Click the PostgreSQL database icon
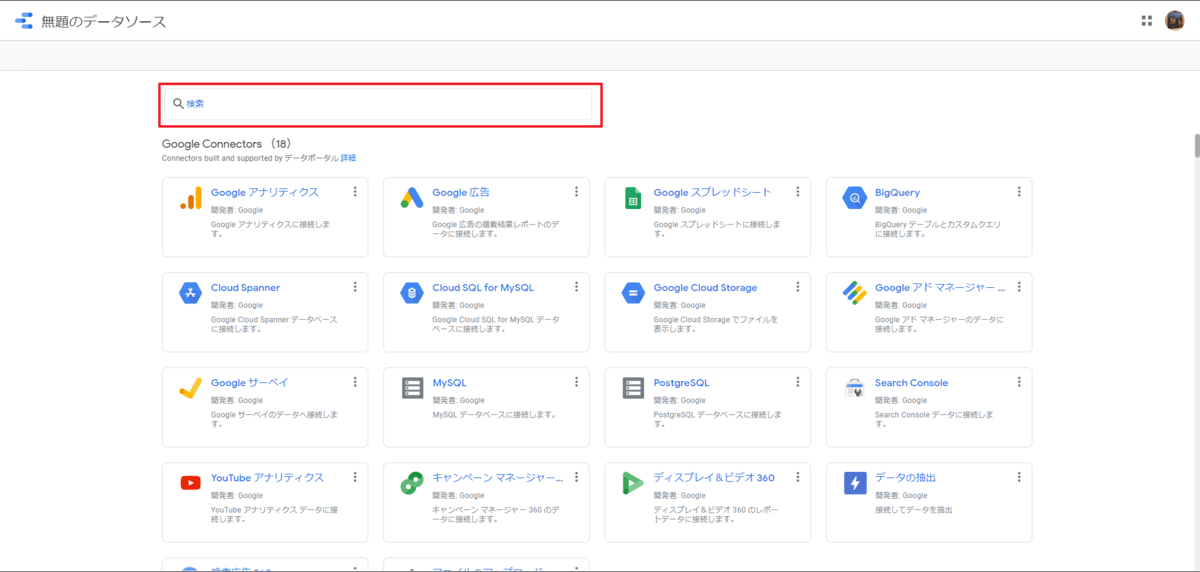The width and height of the screenshot is (1200, 572). tap(632, 388)
